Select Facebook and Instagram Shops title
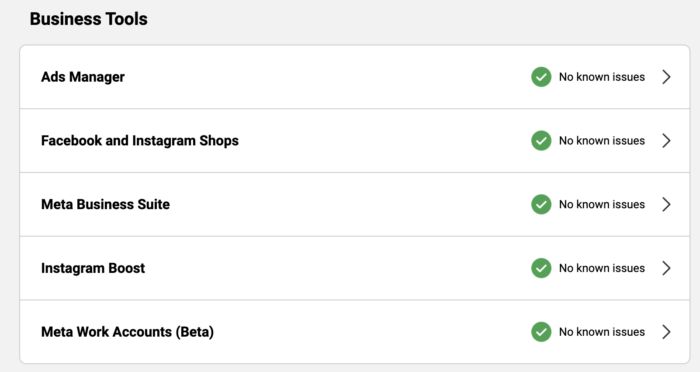The image size is (700, 372). (x=140, y=141)
